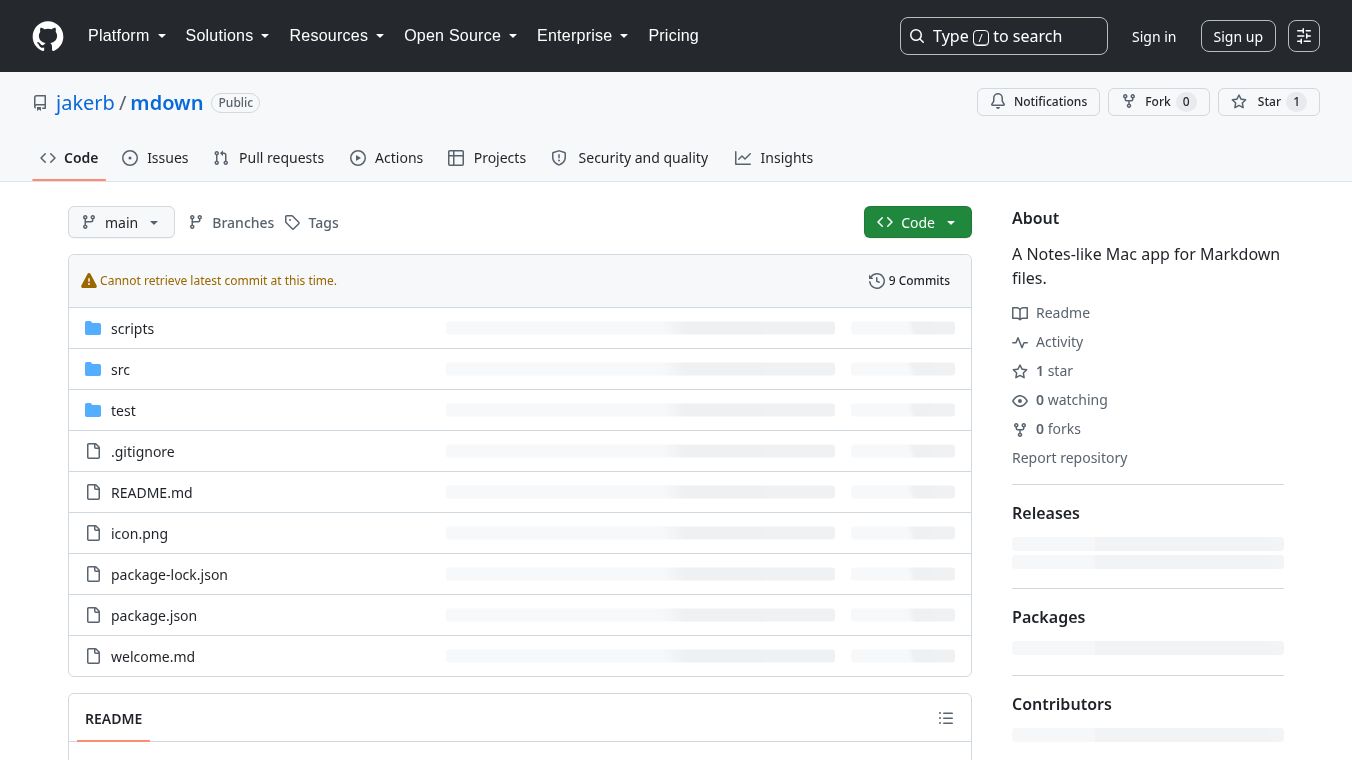Open the green Code dropdown button

[x=918, y=222]
